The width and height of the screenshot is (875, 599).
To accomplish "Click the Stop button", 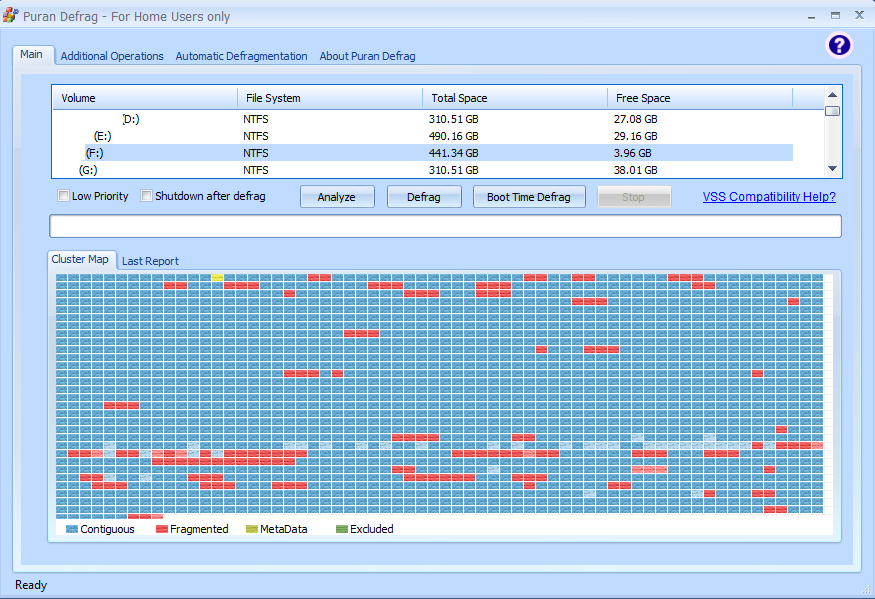I will pos(634,197).
